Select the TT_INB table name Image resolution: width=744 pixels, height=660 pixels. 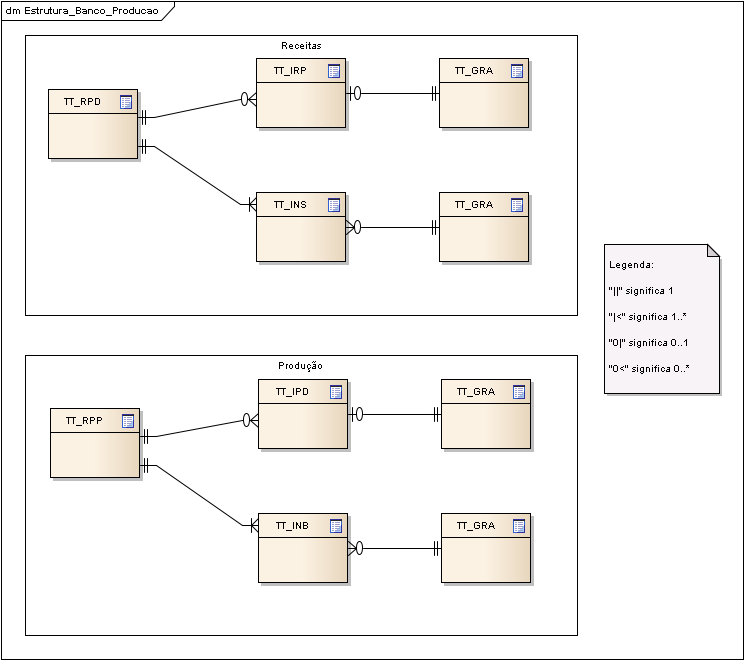292,525
